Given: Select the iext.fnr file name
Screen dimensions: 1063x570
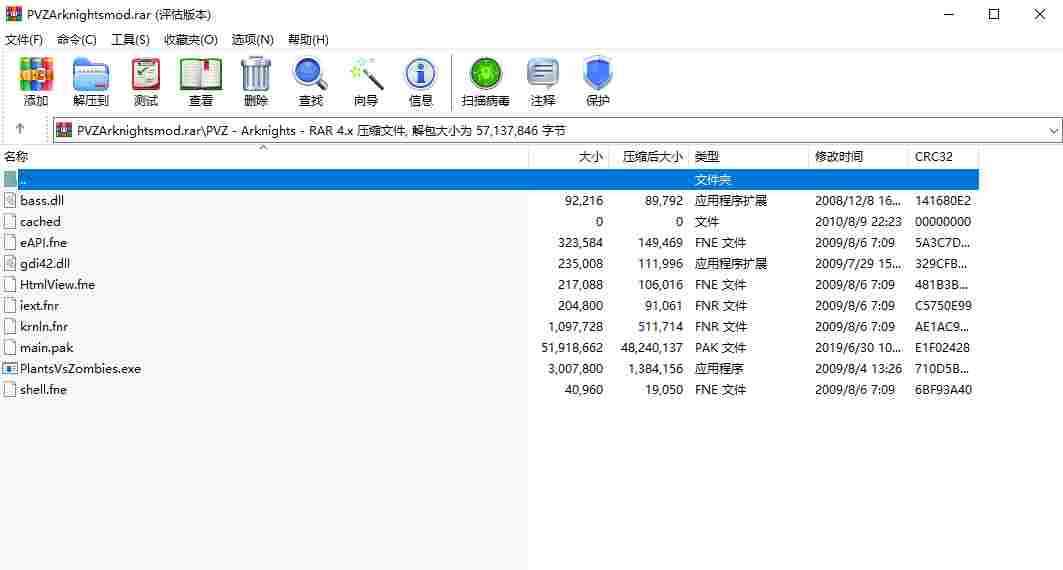Looking at the screenshot, I should (x=39, y=306).
